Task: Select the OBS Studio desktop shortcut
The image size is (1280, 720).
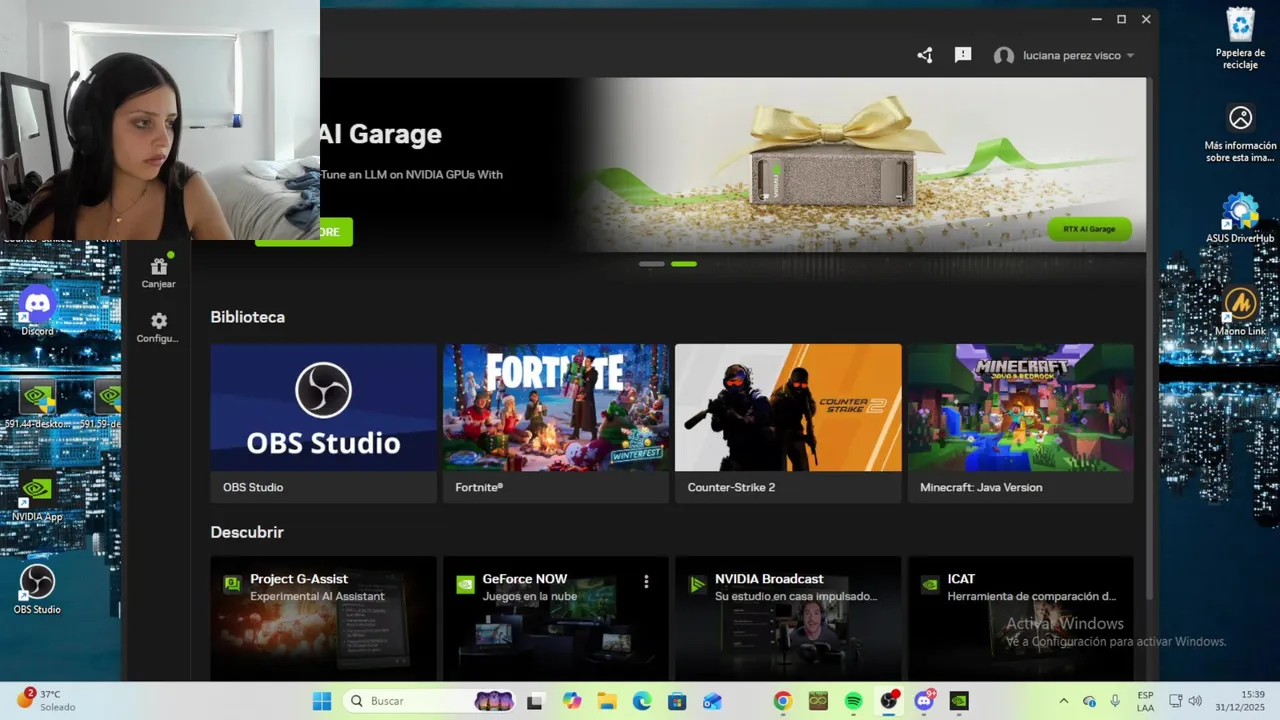Action: [x=37, y=589]
